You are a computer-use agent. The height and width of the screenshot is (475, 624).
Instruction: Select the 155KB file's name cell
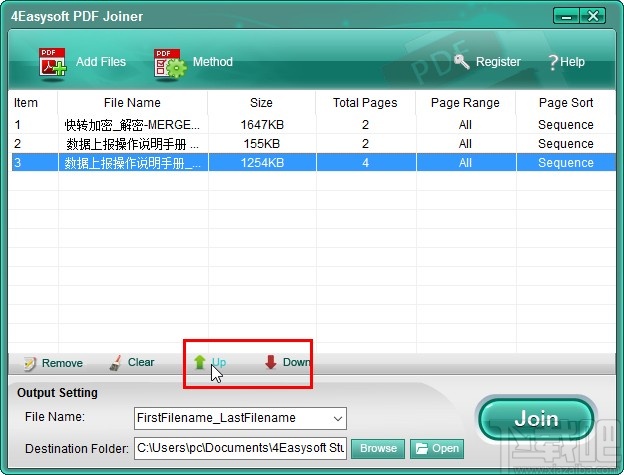point(133,144)
